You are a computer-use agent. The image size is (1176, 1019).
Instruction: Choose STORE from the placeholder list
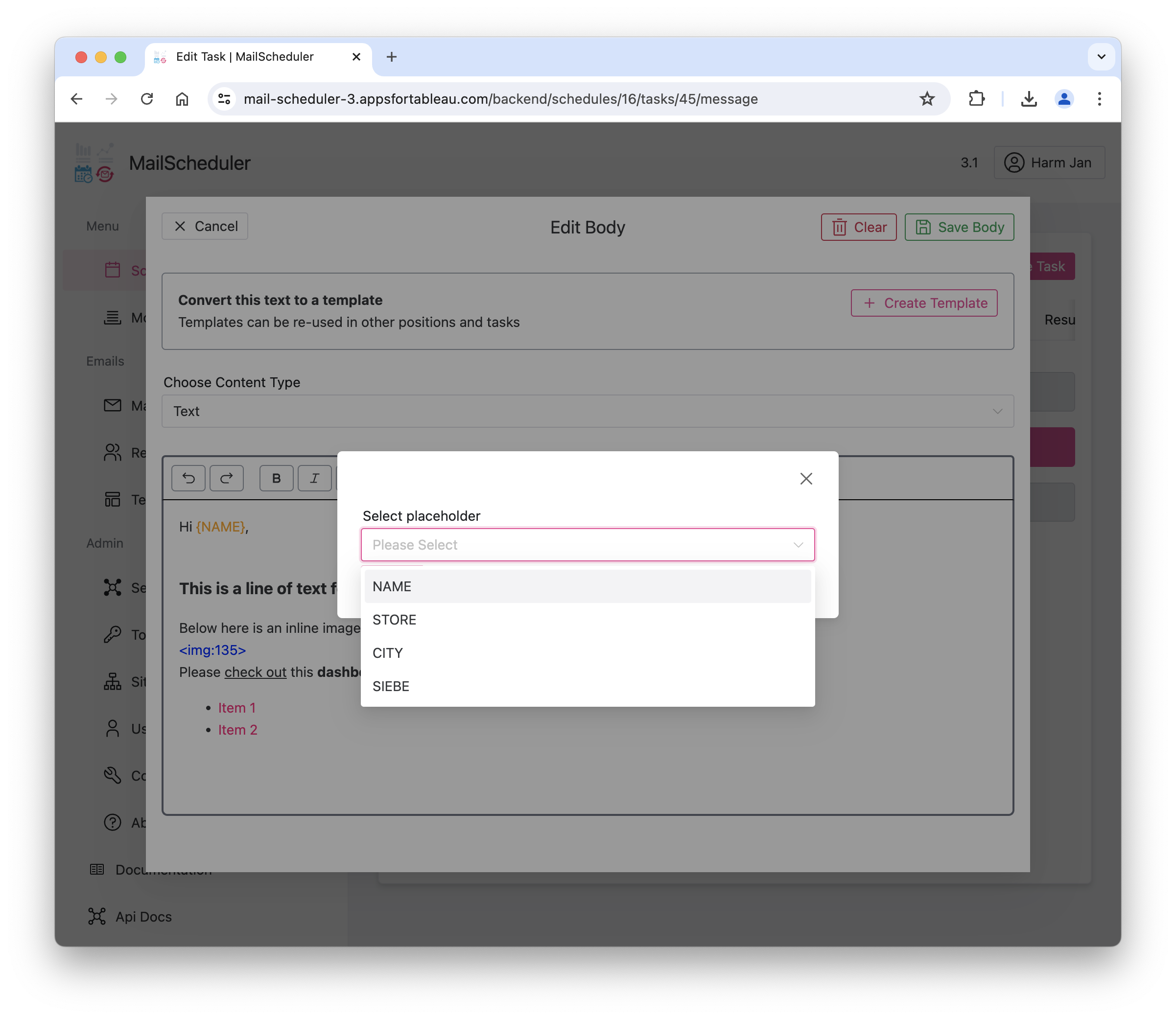pyautogui.click(x=587, y=620)
